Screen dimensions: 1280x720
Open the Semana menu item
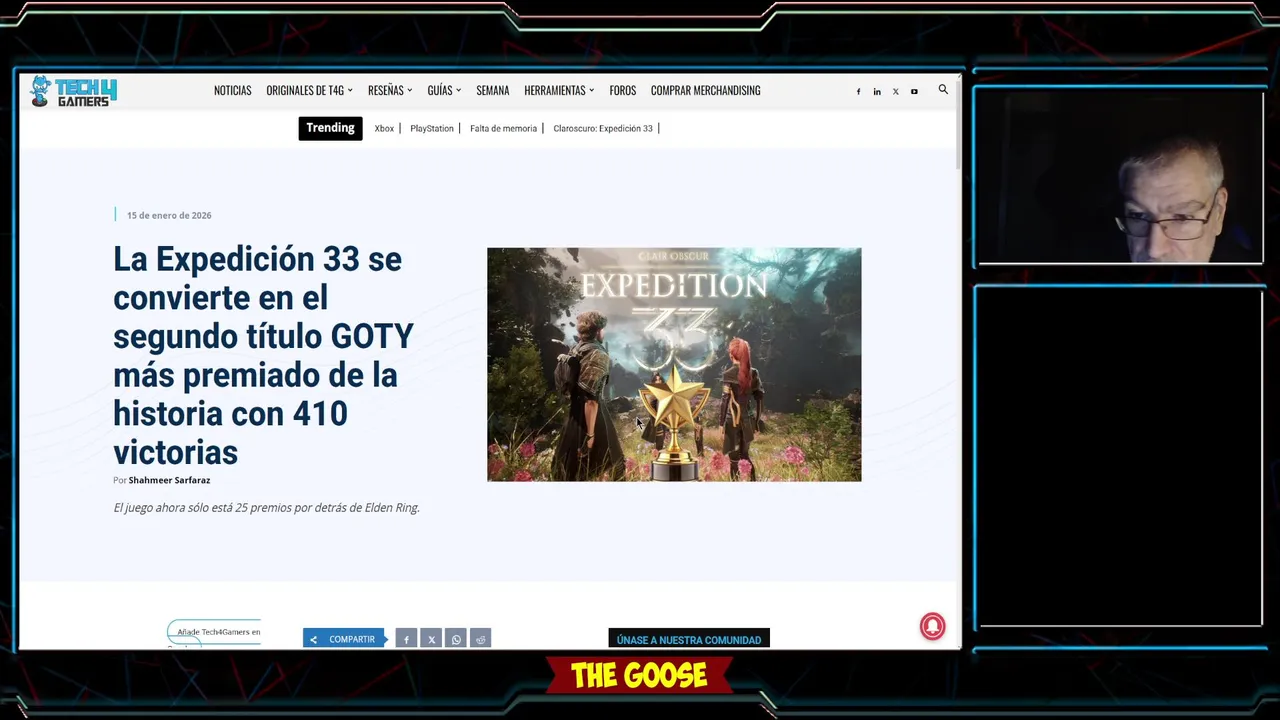tap(492, 90)
